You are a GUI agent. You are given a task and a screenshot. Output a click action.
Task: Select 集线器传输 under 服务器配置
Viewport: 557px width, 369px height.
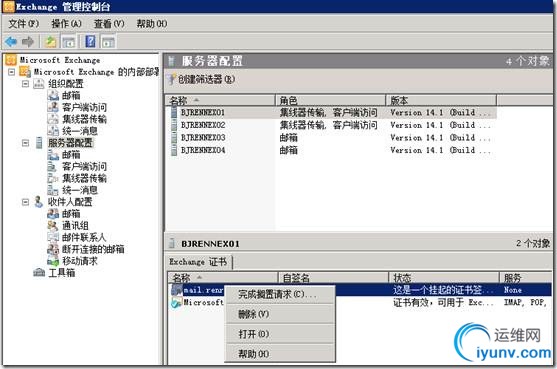click(x=84, y=178)
